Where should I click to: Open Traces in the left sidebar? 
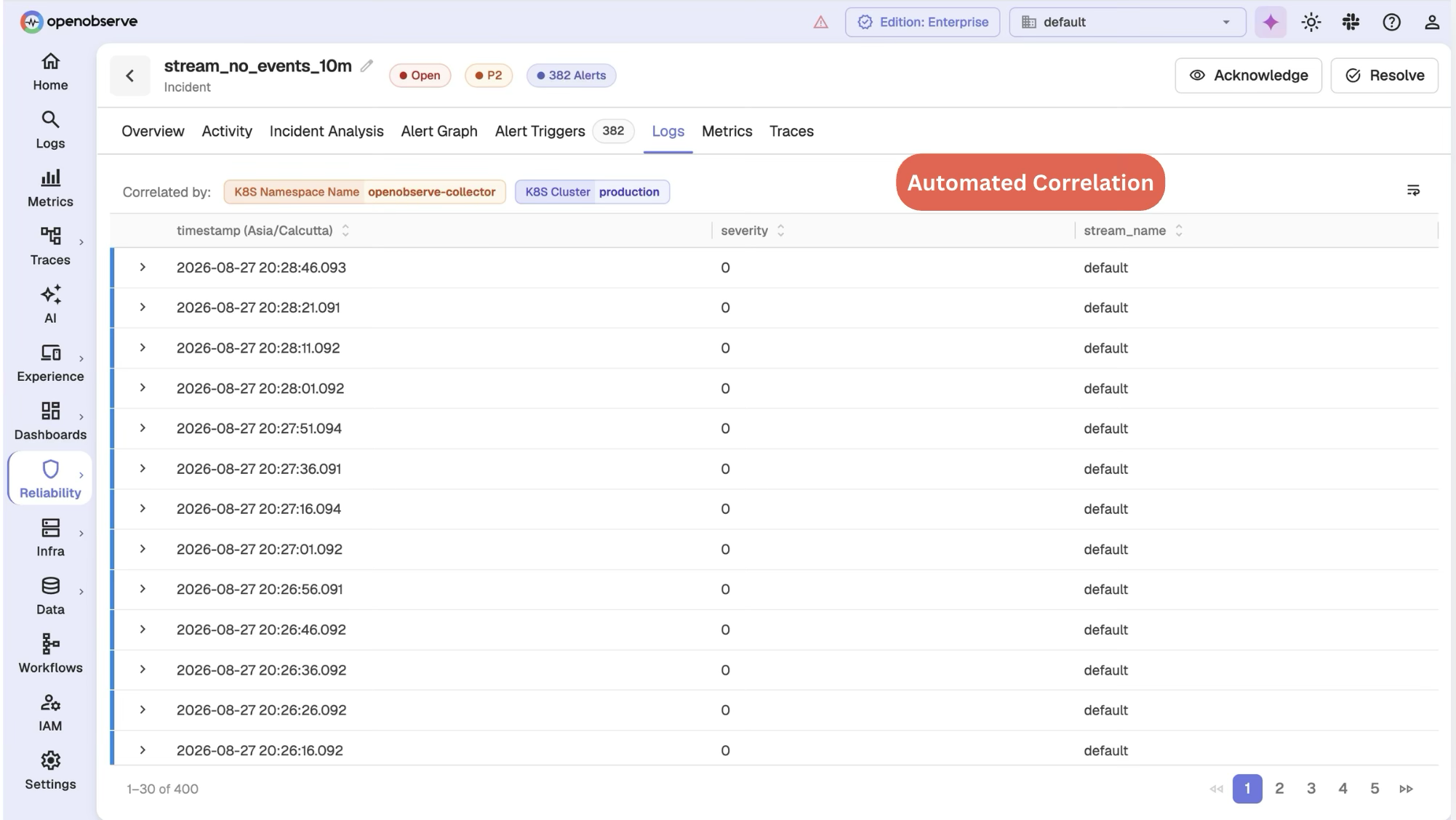(50, 246)
